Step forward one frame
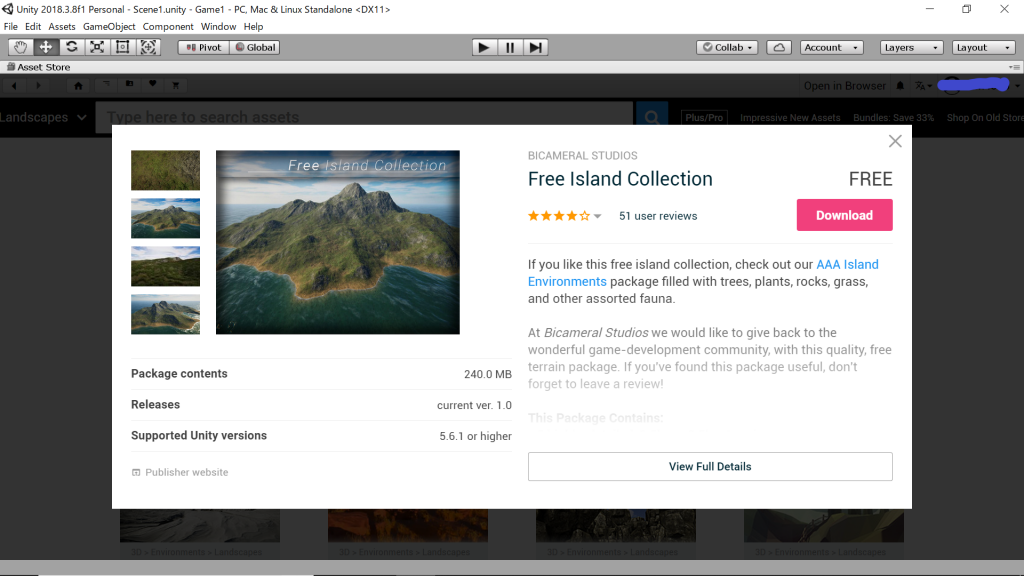1024x576 pixels. coord(536,47)
